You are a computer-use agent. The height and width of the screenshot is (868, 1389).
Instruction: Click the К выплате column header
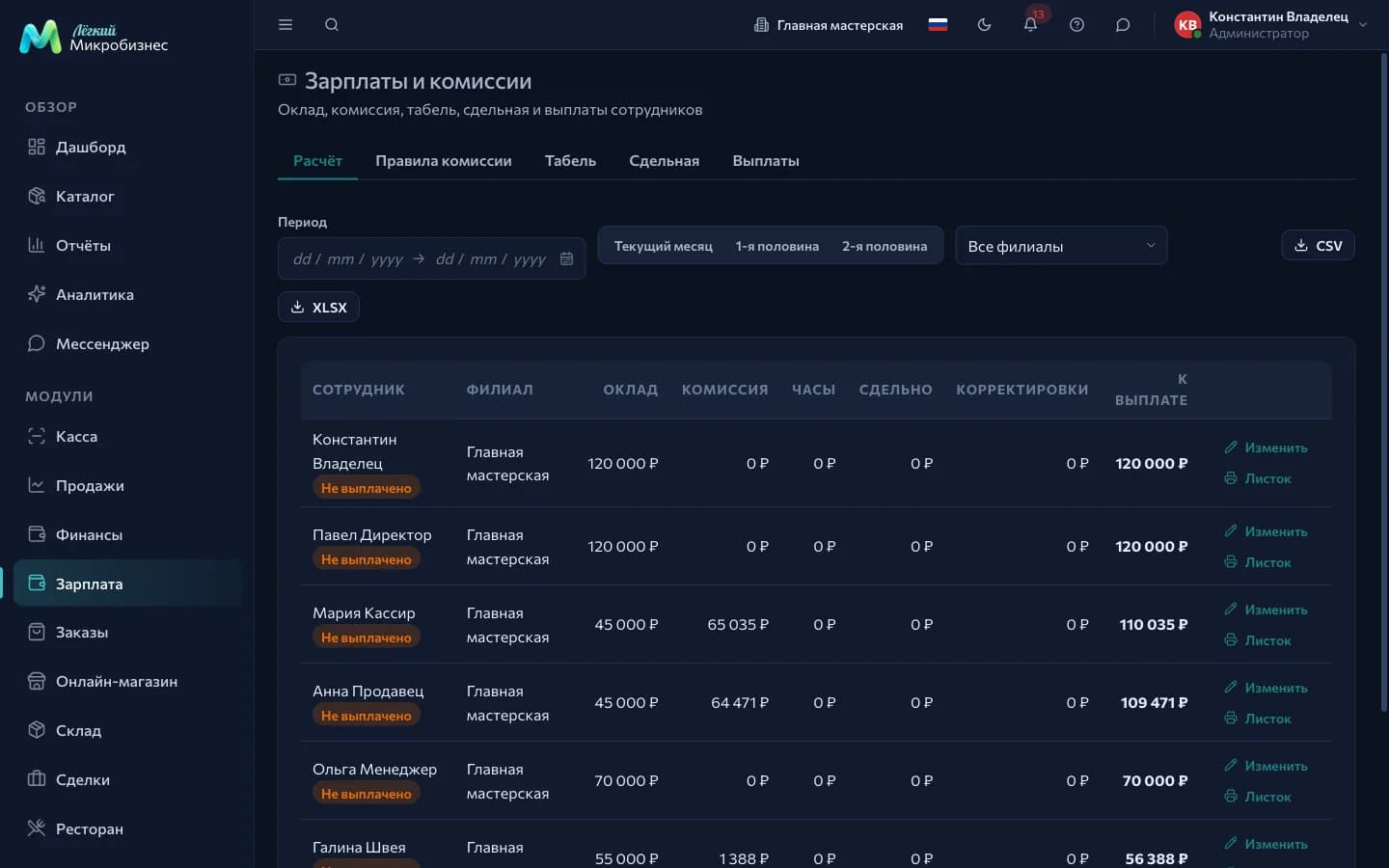coord(1152,390)
